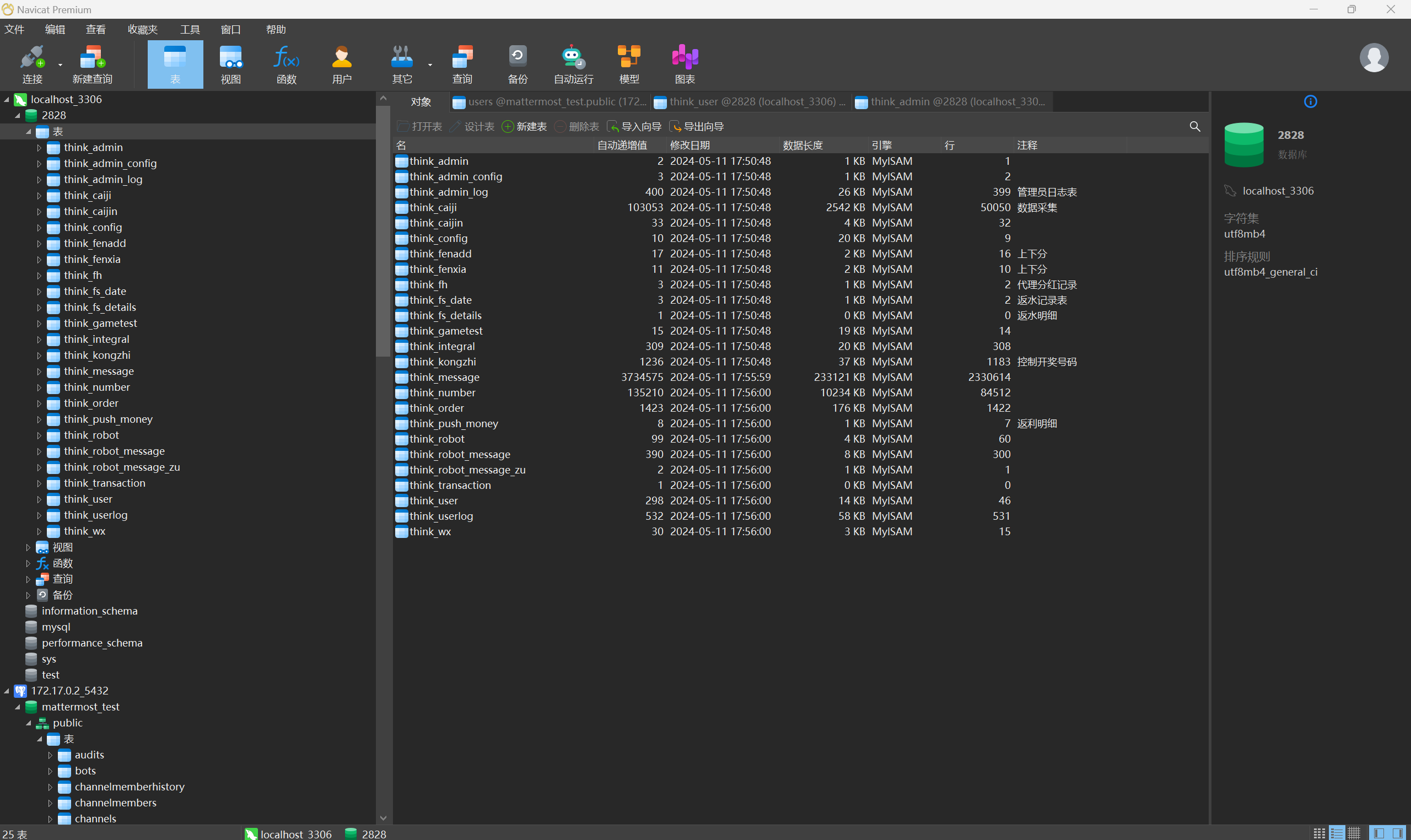Click the localhost_3306 connection icon in status bar
This screenshot has width=1411, height=840.
(x=251, y=834)
